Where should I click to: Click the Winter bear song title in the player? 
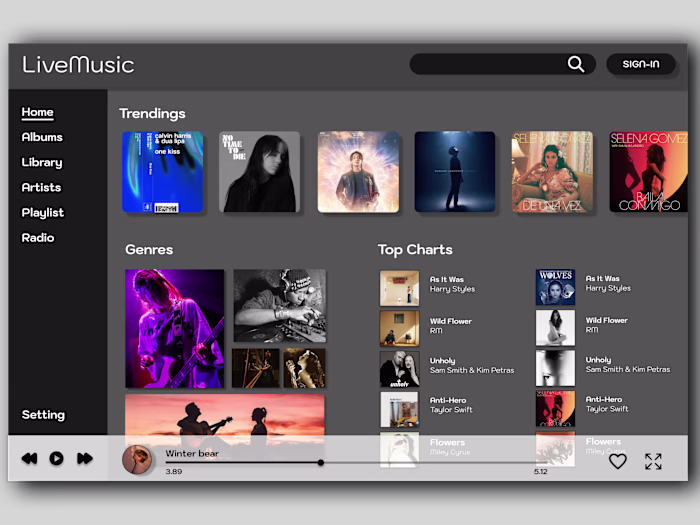tap(192, 454)
